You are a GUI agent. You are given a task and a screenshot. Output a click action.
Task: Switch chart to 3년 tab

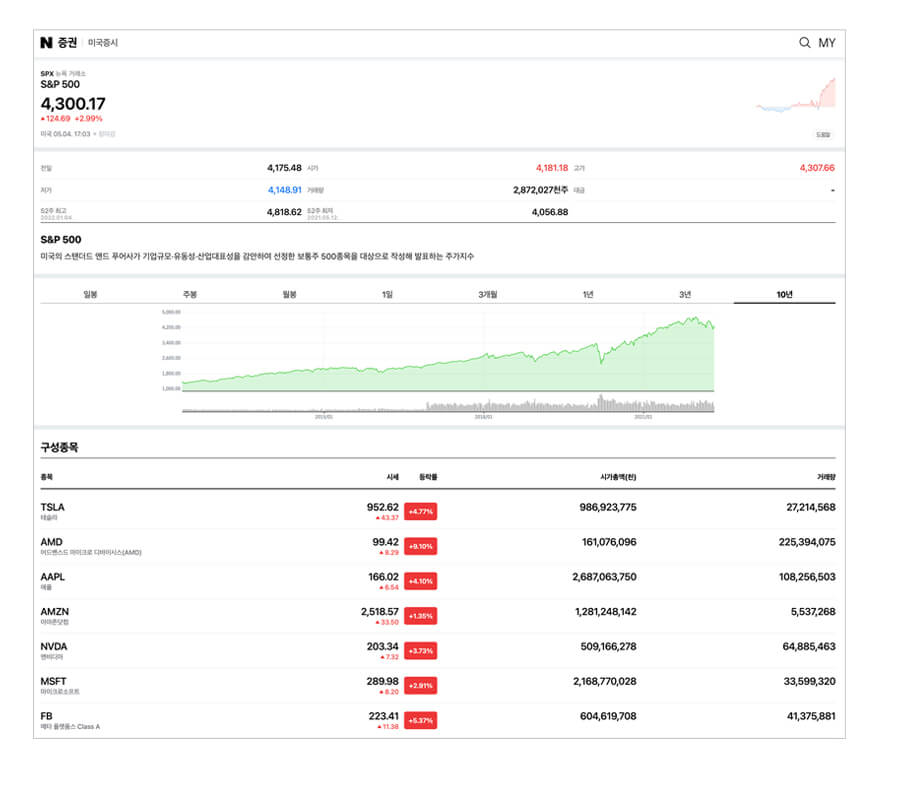point(685,294)
